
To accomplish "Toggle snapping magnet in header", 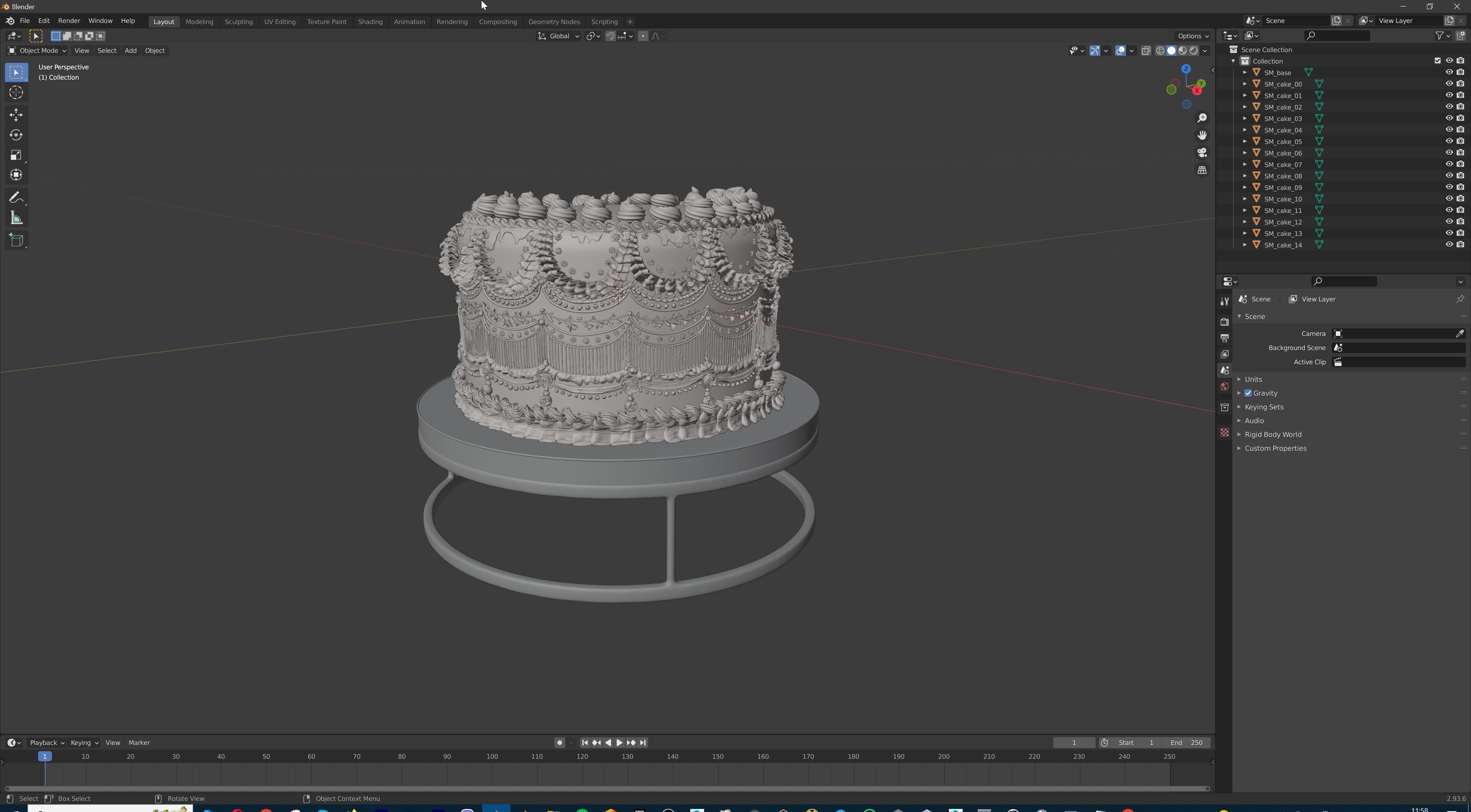I will 611,36.
